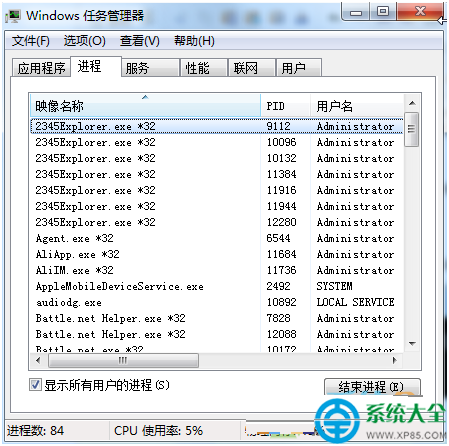
Task: Sort by 用户名 column header
Action: click(x=357, y=106)
